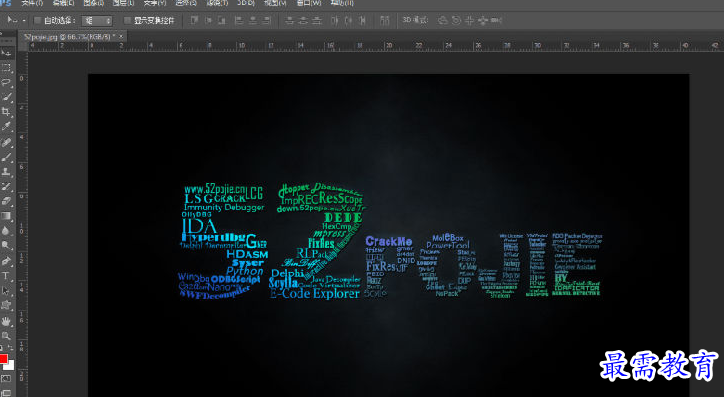The width and height of the screenshot is (724, 397).
Task: Select the Clone Stamp tool
Action: click(6, 171)
